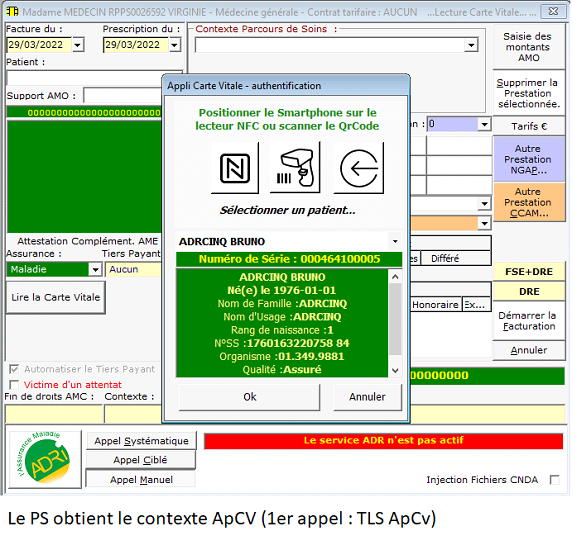
Task: Expand the orange combo box arrow
Action: [484, 223]
